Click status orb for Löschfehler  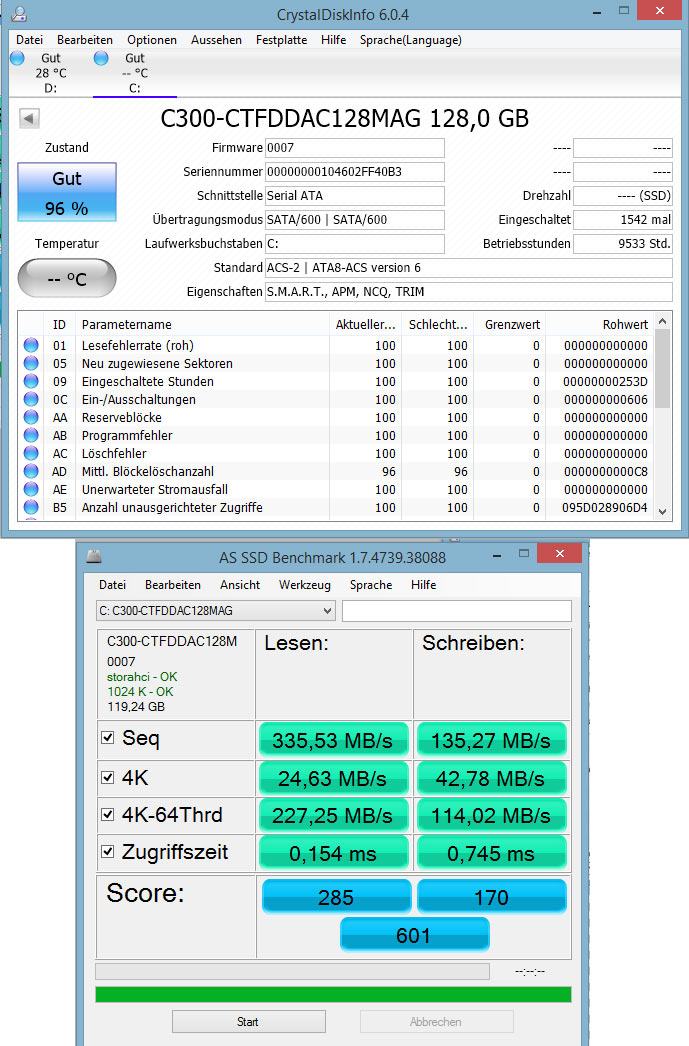click(31, 453)
